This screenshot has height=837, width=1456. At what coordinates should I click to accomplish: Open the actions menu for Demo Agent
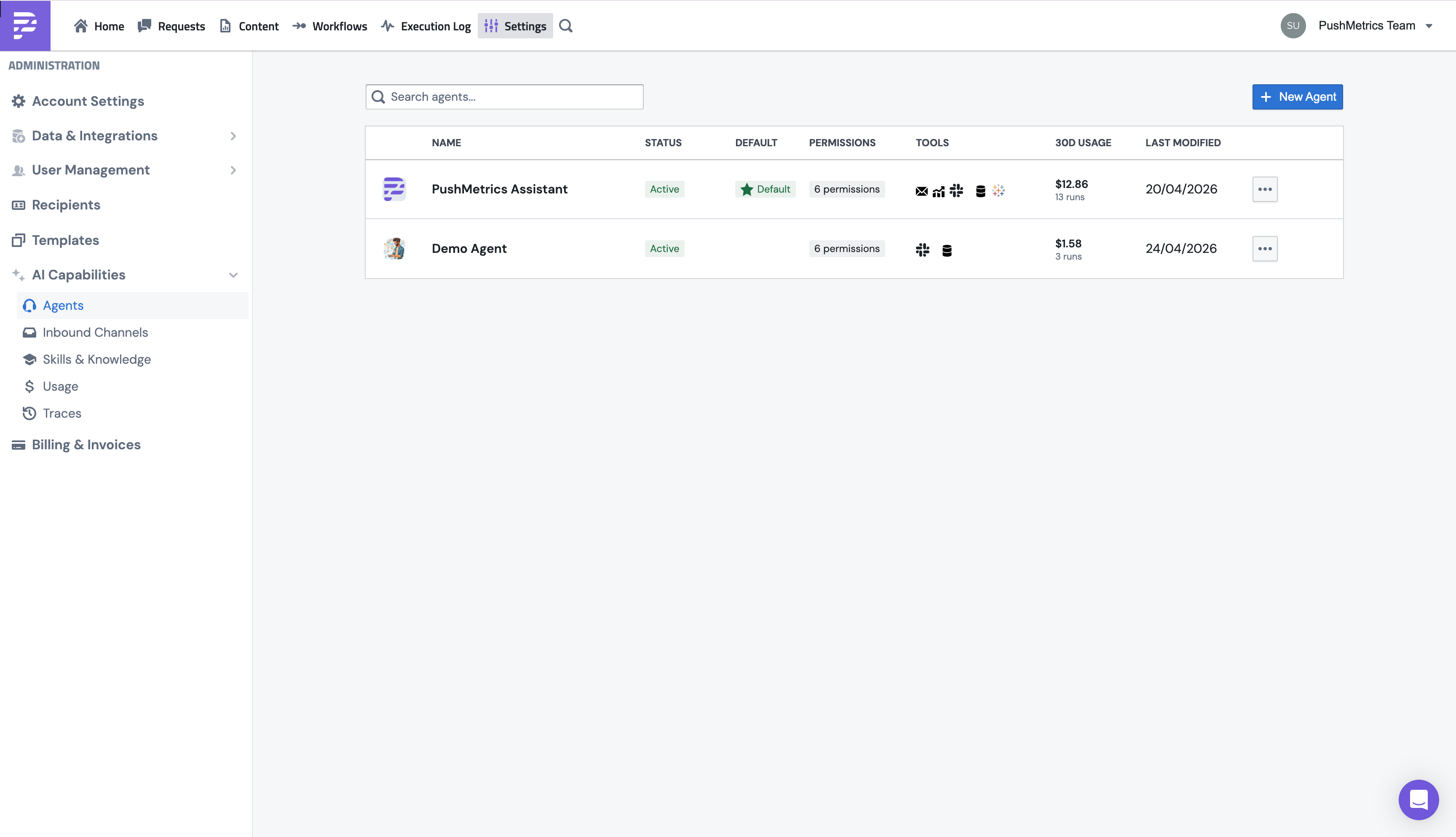pyautogui.click(x=1265, y=248)
